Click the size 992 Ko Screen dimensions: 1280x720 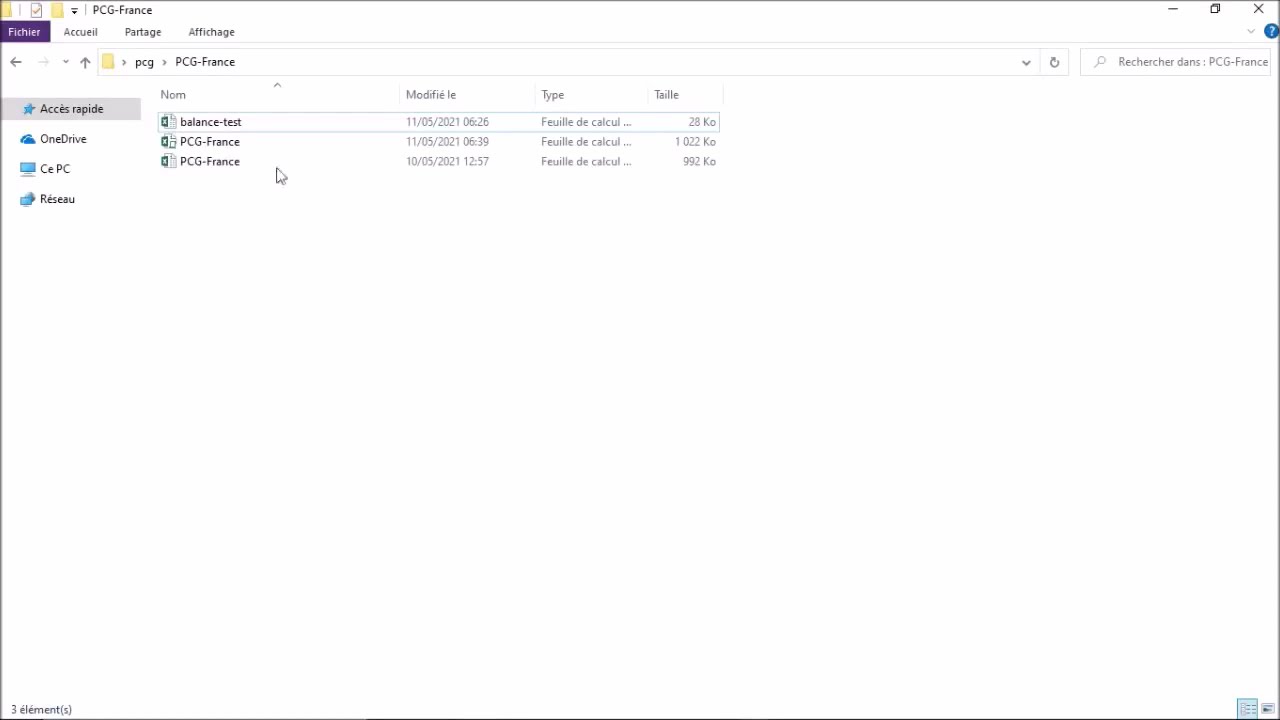point(699,162)
